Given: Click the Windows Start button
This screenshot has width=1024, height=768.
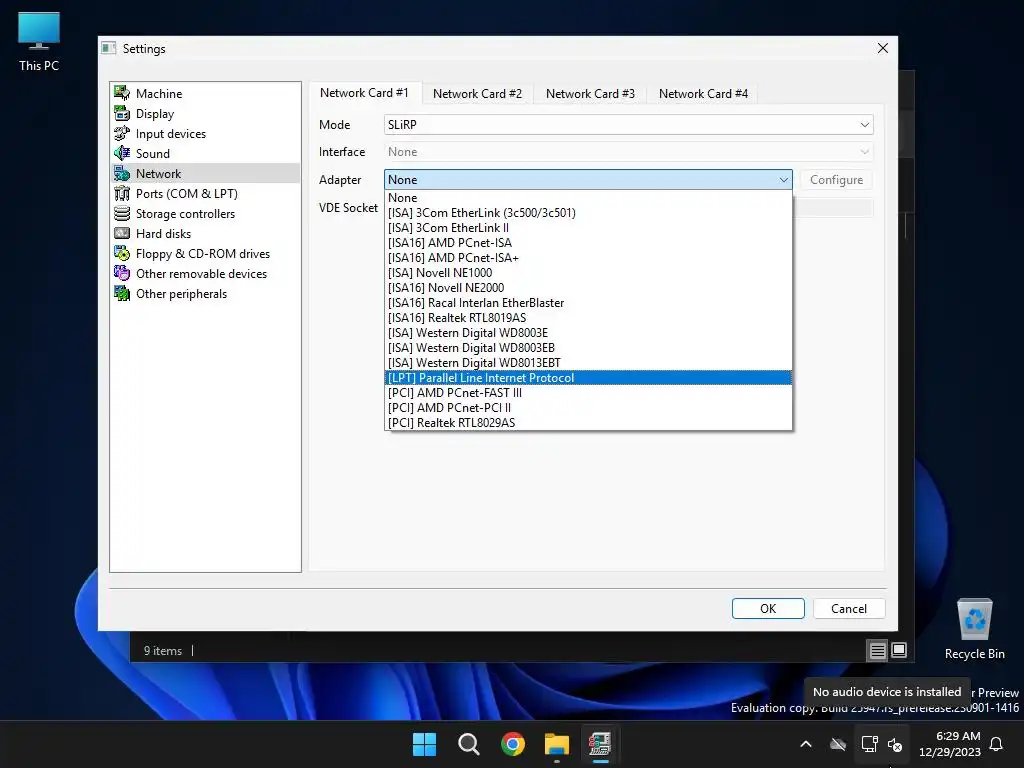Looking at the screenshot, I should pyautogui.click(x=424, y=744).
